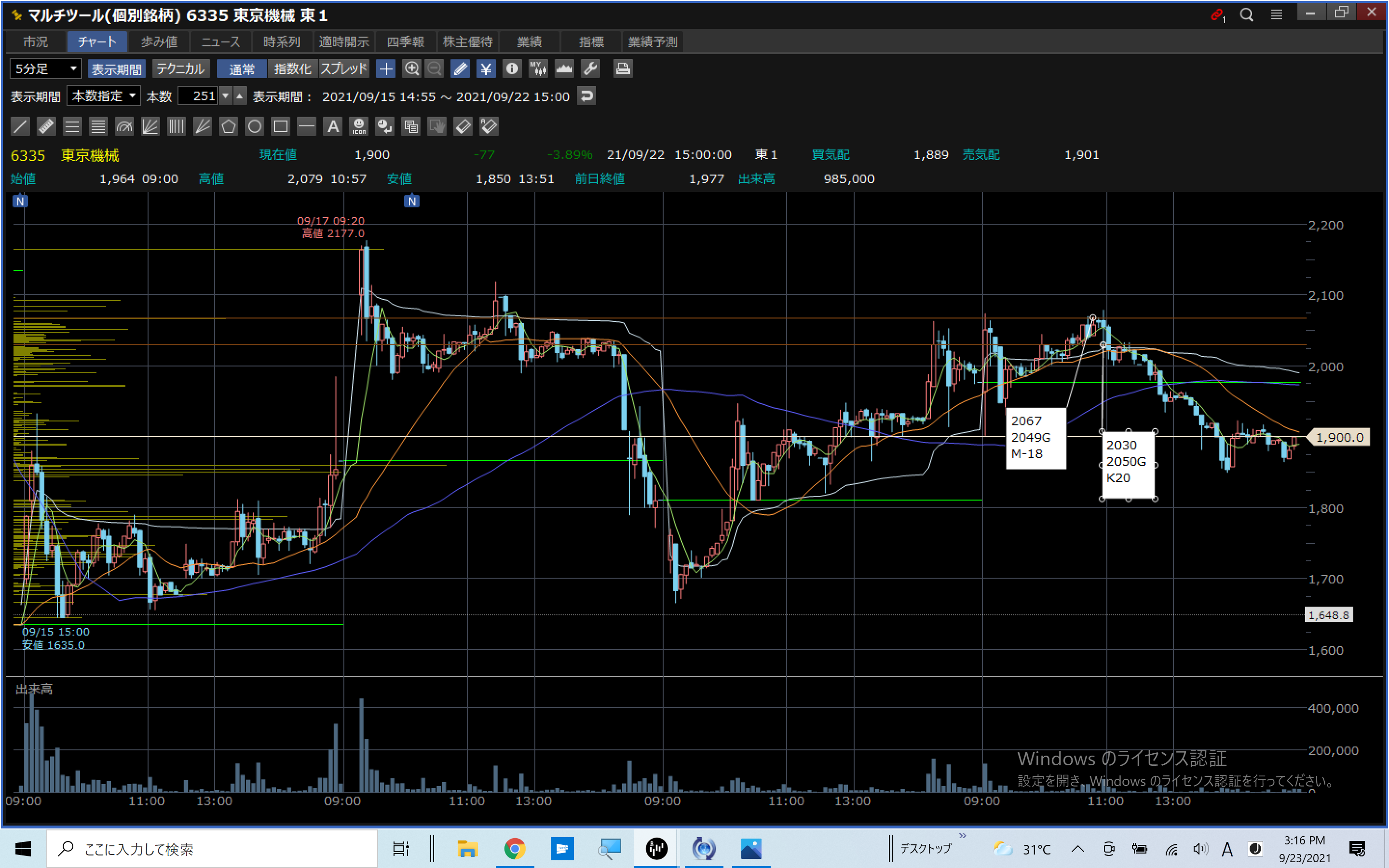
Task: Select the ellipse drawing tool
Action: pyautogui.click(x=254, y=126)
